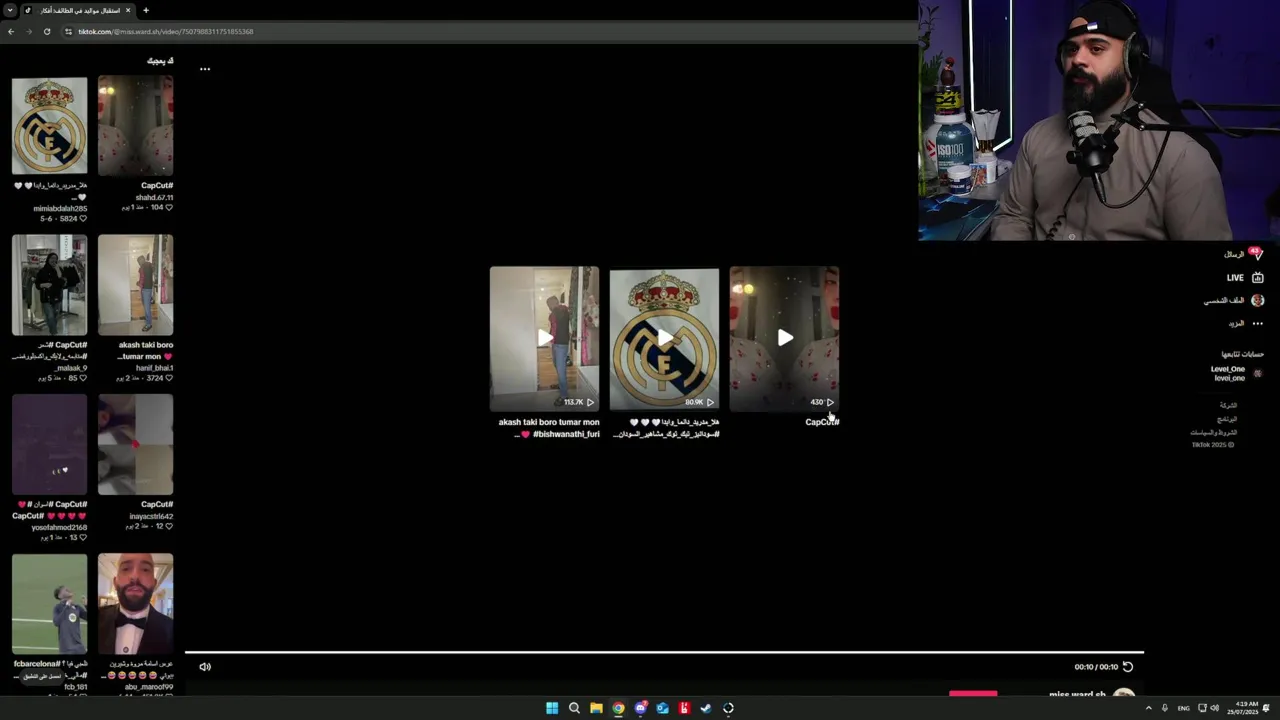This screenshot has width=1280, height=720.
Task: Open the clock and date flyout
Action: [x=1245, y=708]
